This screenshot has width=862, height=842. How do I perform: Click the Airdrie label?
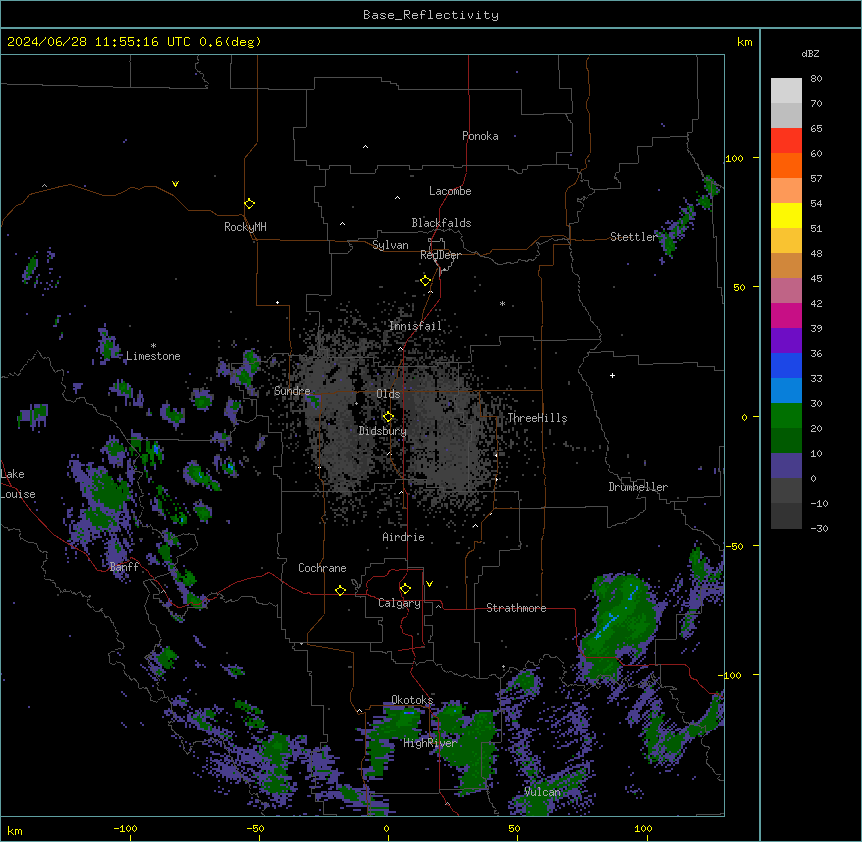pyautogui.click(x=403, y=537)
